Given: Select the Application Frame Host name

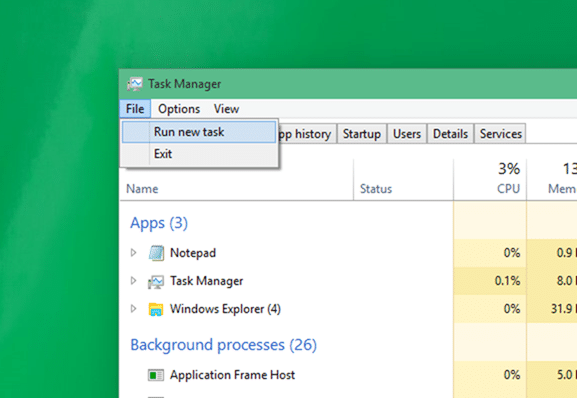Looking at the screenshot, I should (x=232, y=375).
